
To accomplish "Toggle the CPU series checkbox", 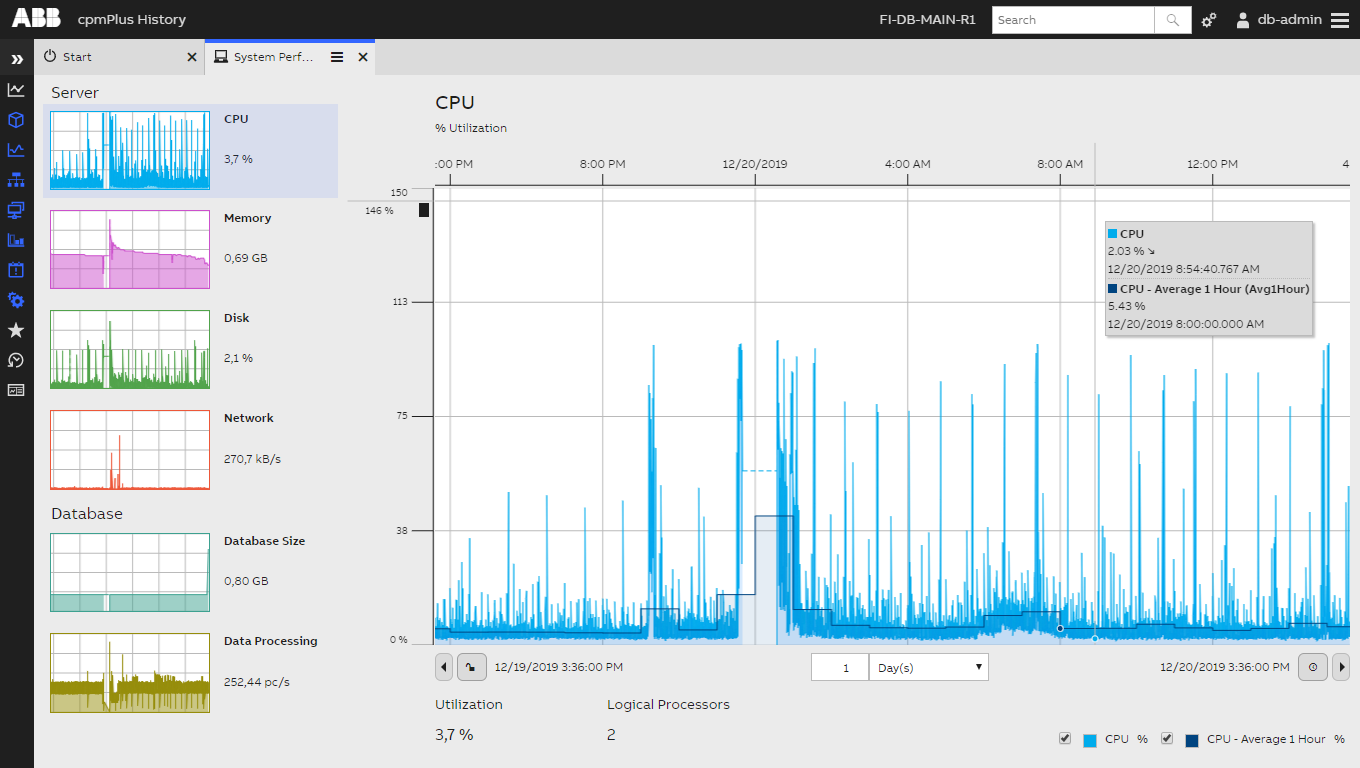I will point(1065,739).
